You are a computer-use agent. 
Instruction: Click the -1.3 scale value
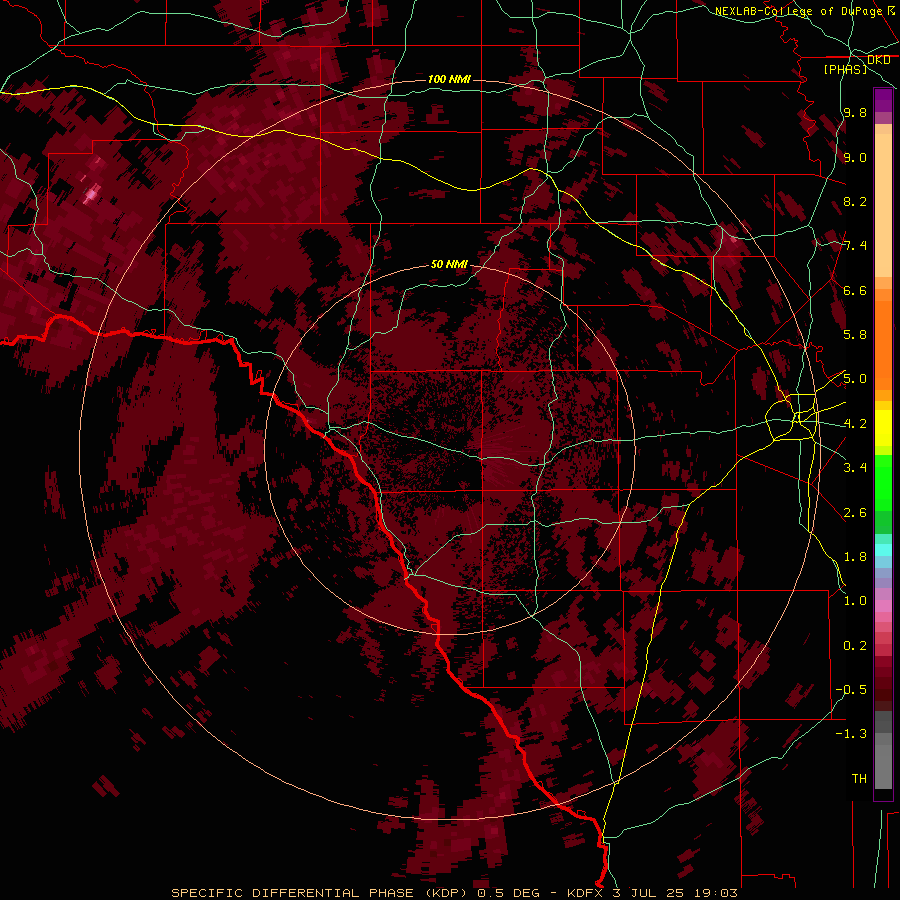851,734
